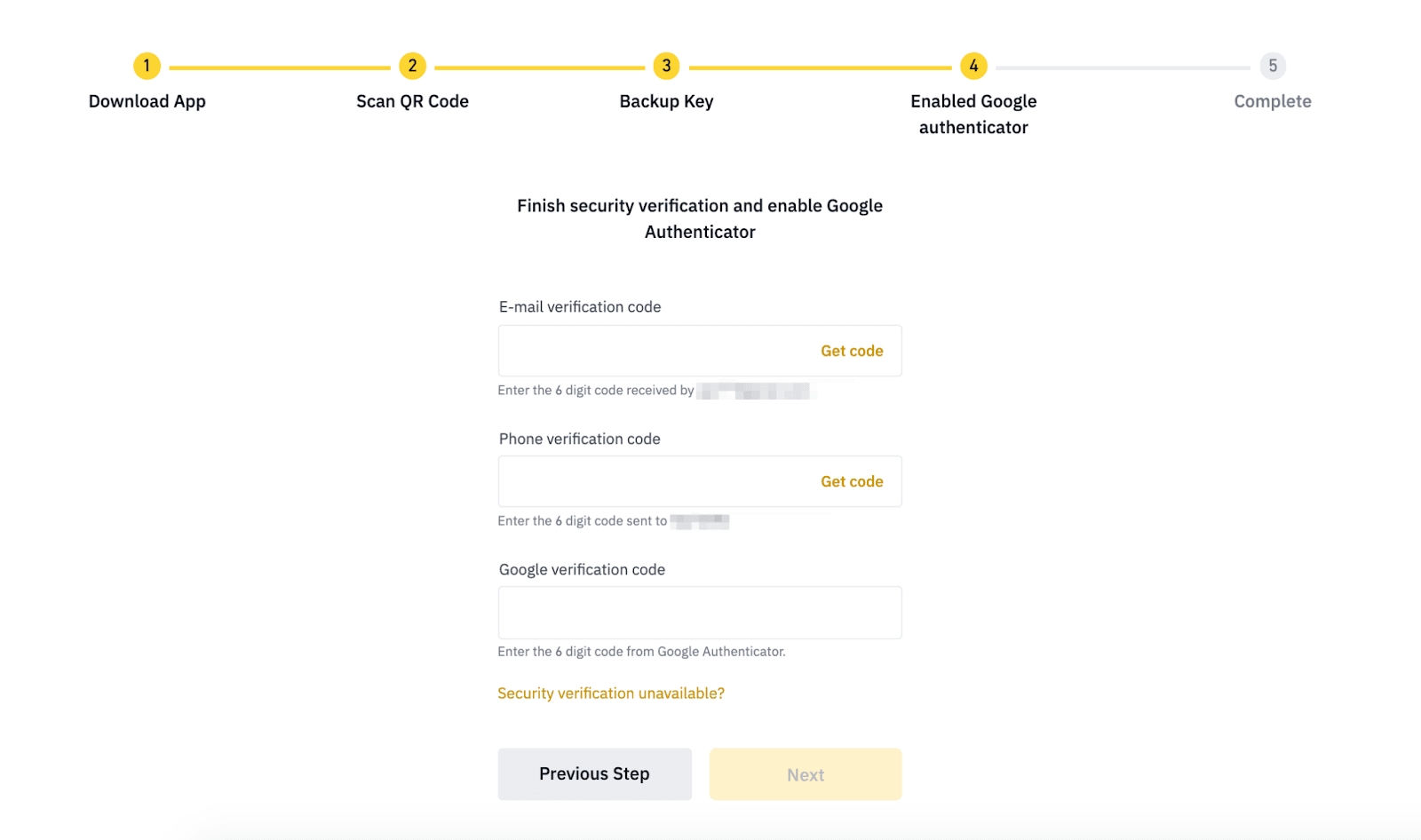
Task: Click step 4 circle icon
Action: pos(973,66)
